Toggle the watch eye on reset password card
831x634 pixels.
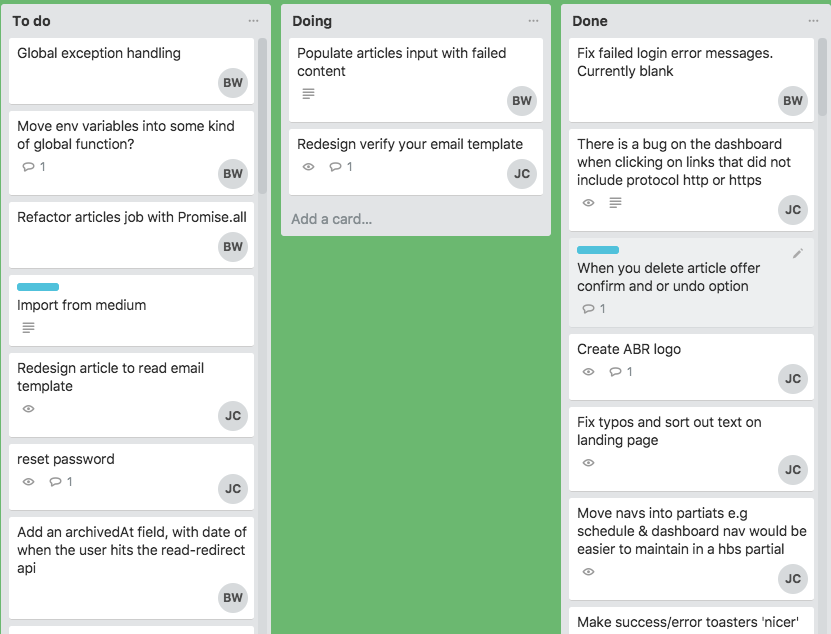pos(28,482)
